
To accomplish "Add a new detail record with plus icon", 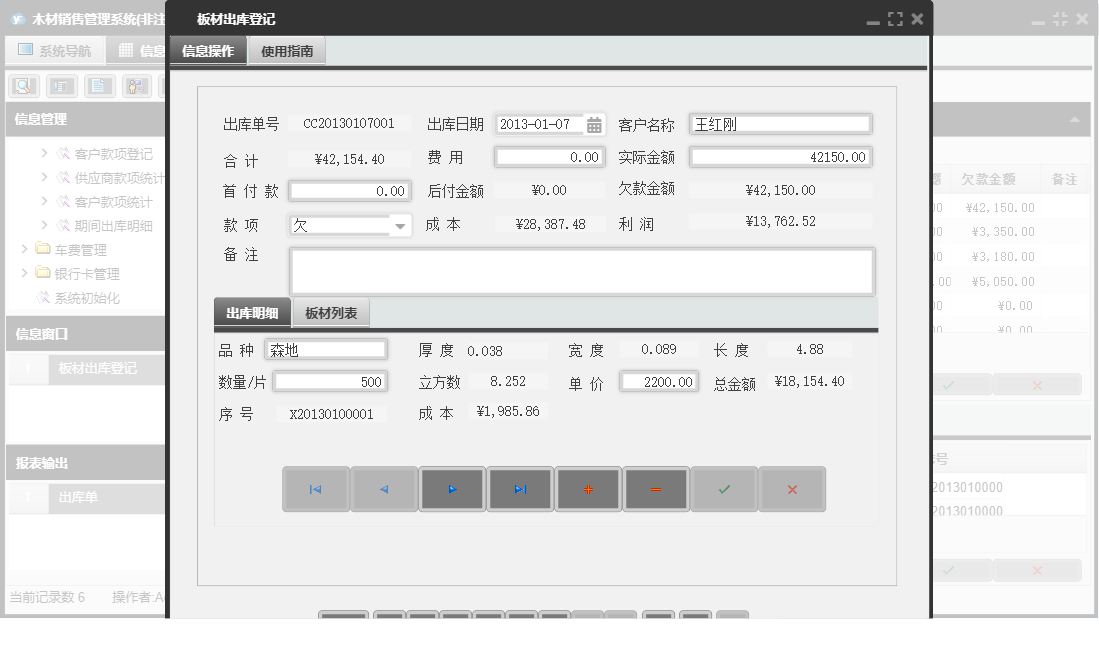I will click(x=588, y=489).
